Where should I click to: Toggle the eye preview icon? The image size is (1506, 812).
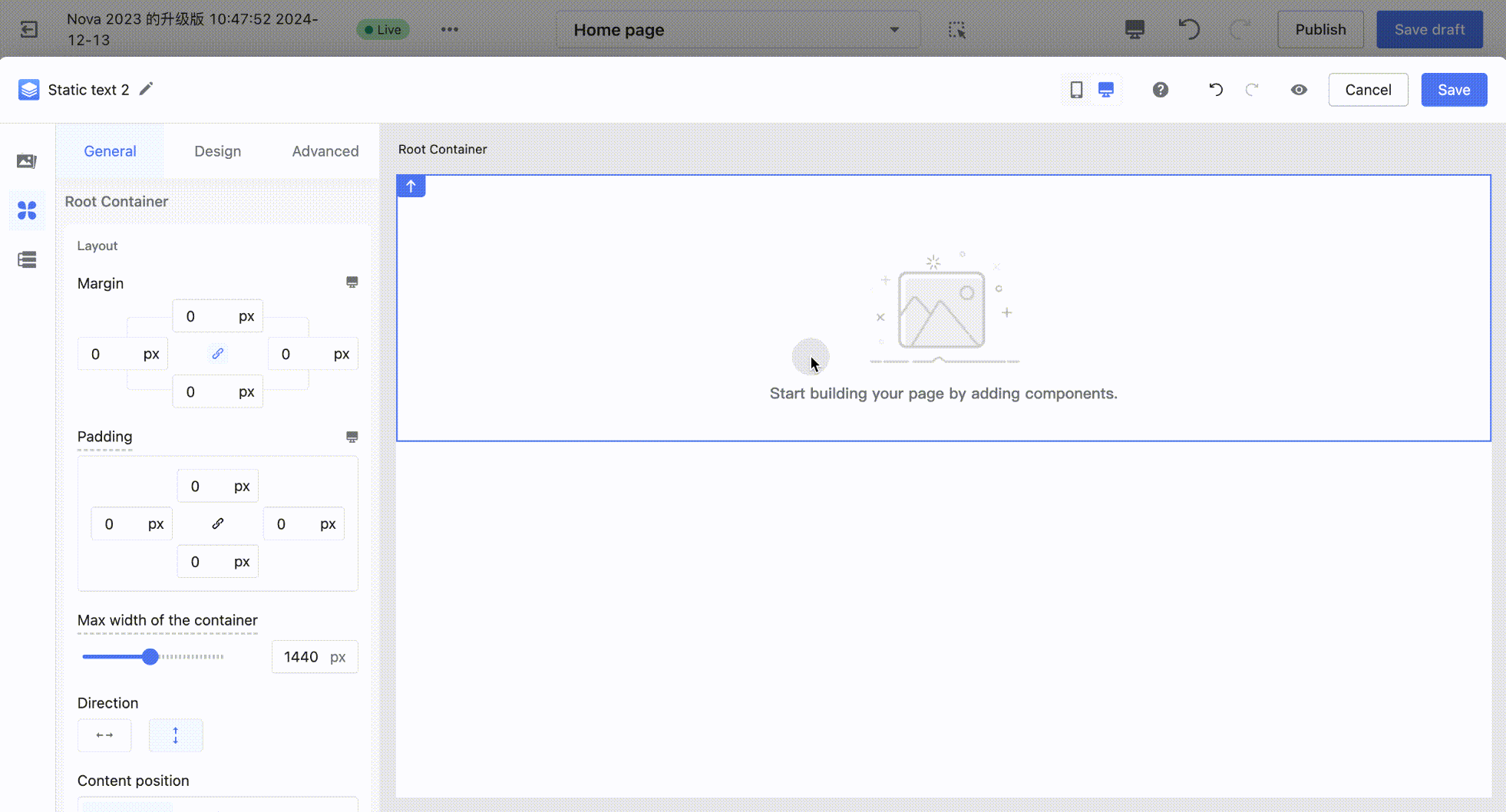tap(1298, 90)
